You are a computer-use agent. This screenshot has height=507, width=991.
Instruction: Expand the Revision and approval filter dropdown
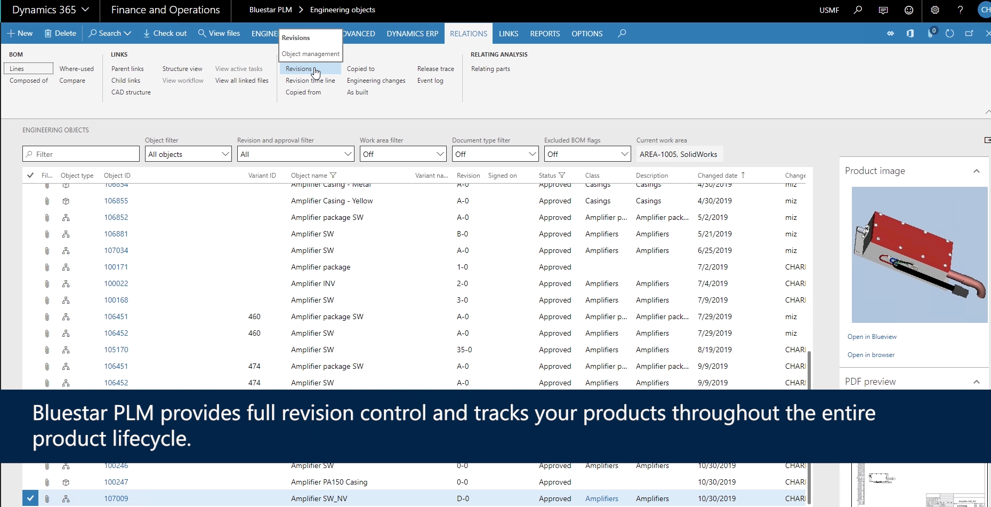(x=295, y=154)
